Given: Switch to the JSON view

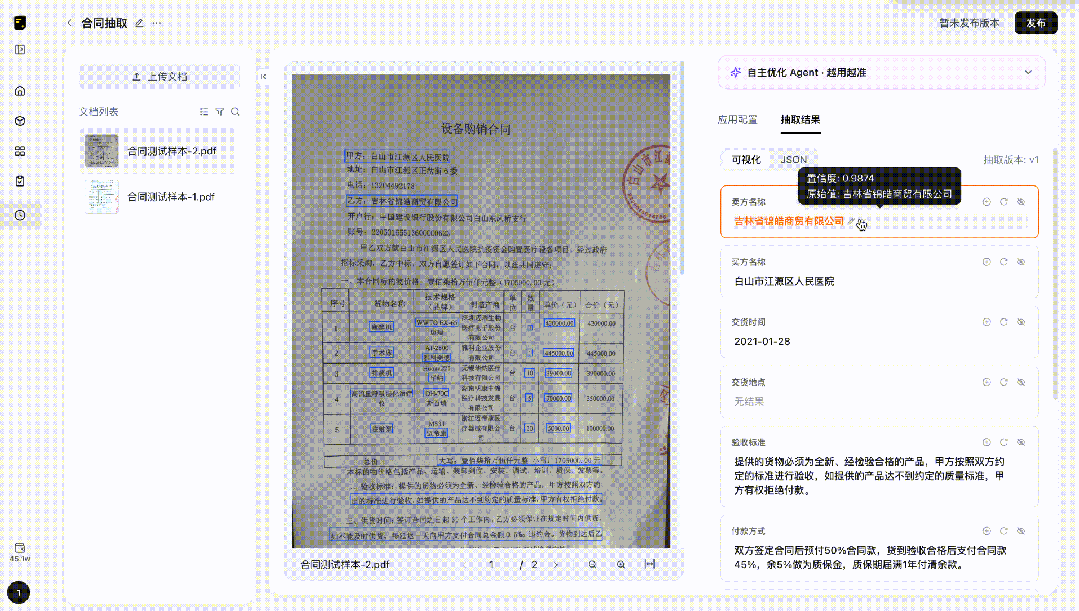Looking at the screenshot, I should click(x=793, y=160).
